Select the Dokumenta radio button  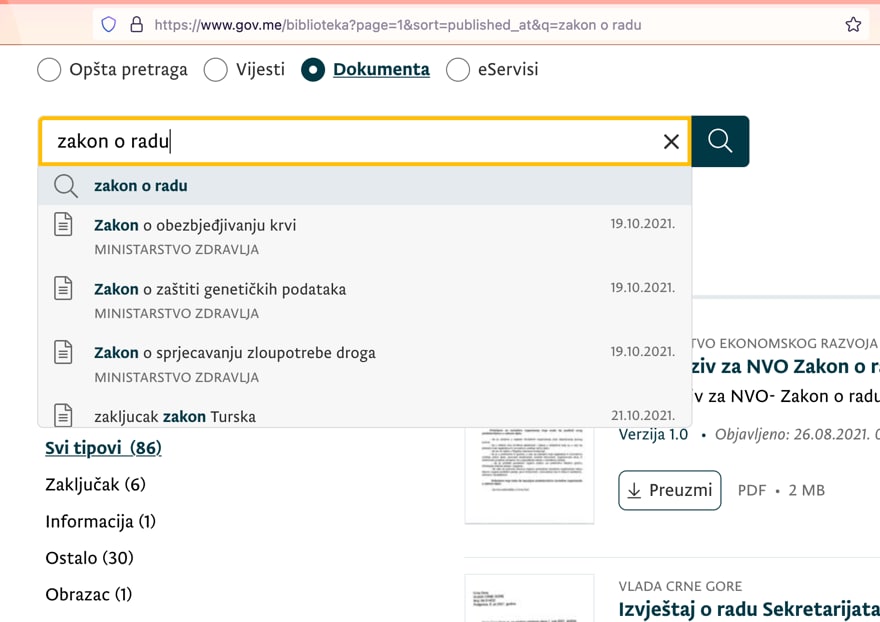(x=313, y=70)
